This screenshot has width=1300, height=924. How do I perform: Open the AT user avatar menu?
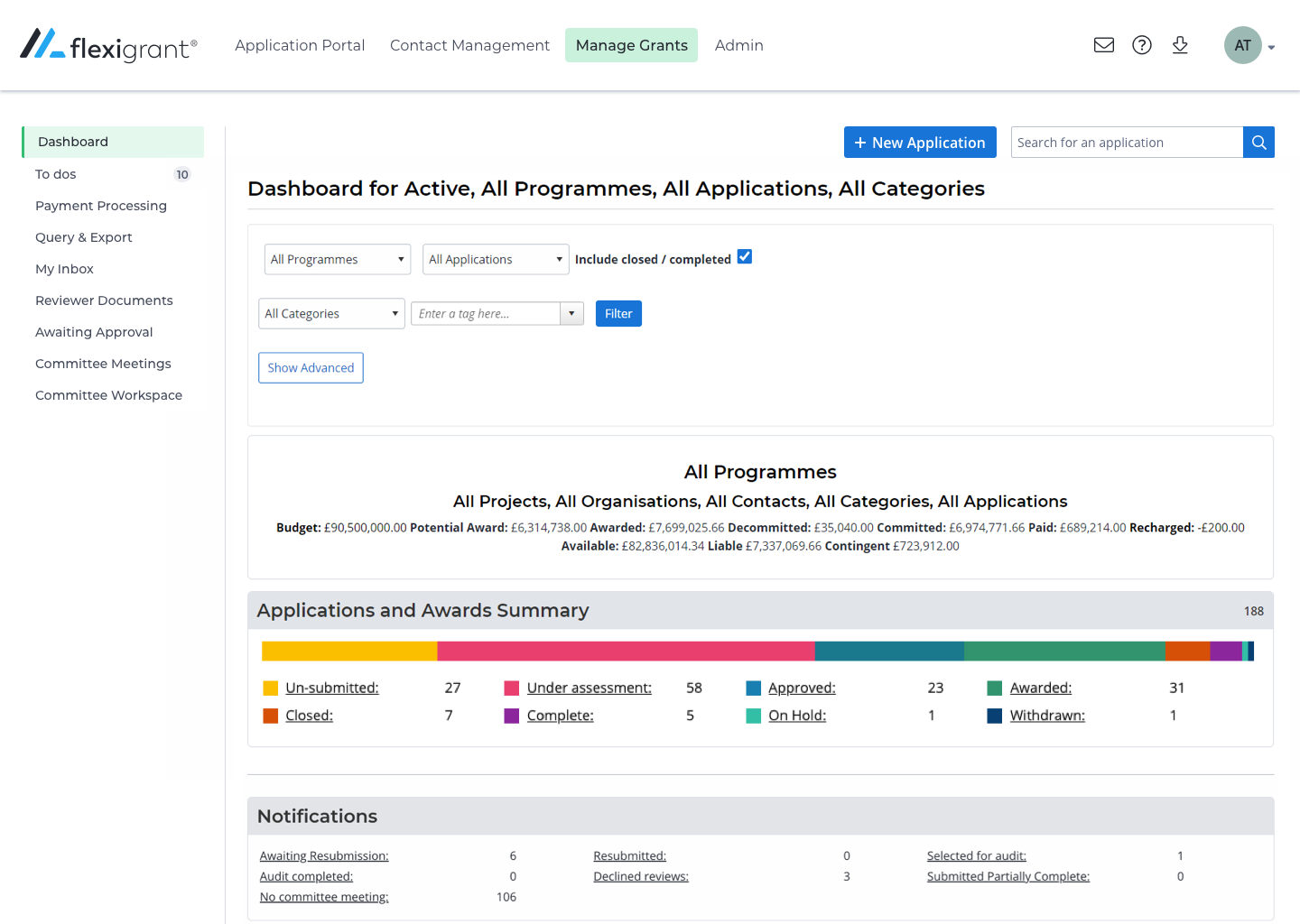(x=1243, y=45)
